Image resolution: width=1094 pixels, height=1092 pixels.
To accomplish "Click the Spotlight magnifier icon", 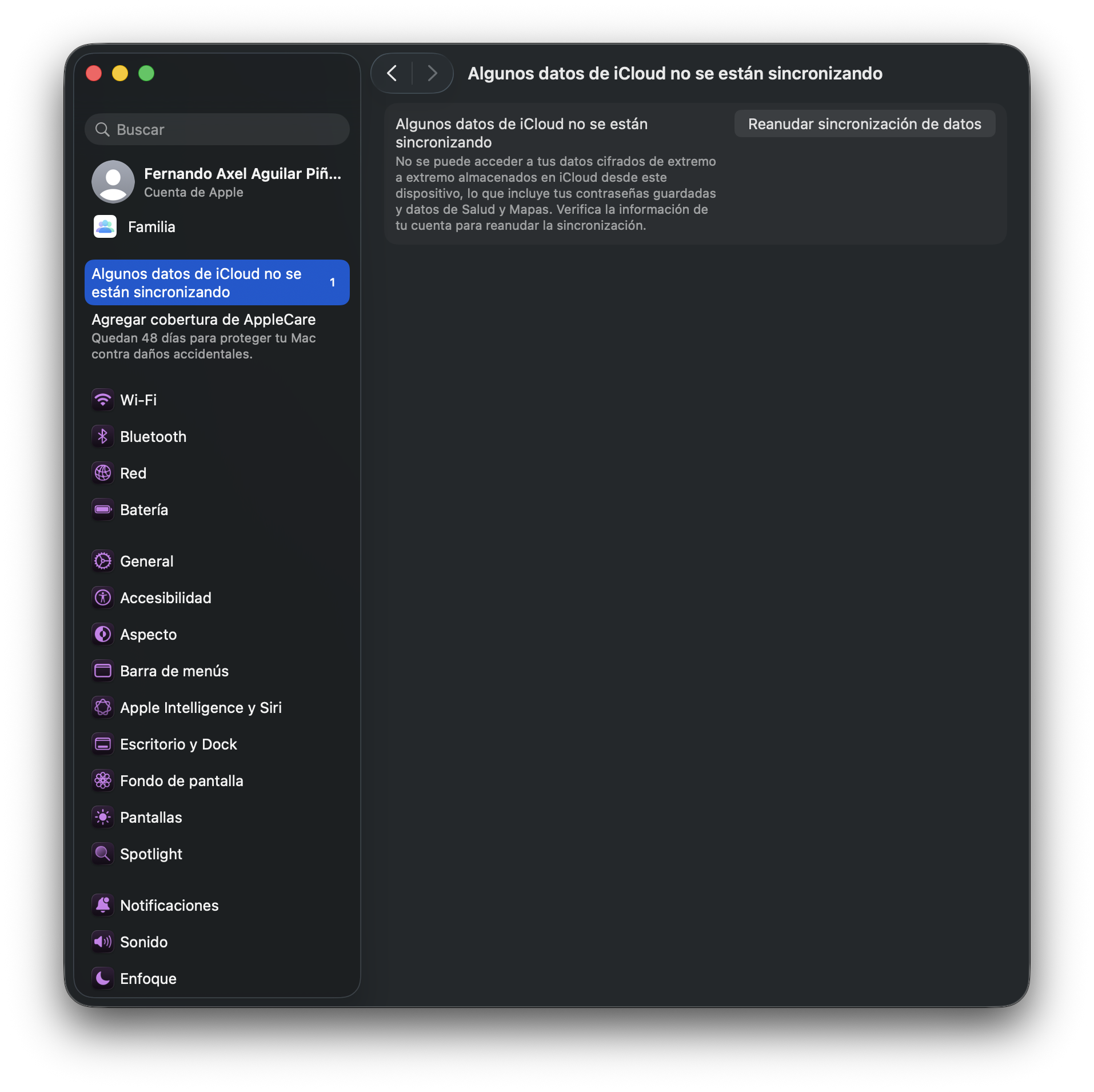I will (103, 854).
